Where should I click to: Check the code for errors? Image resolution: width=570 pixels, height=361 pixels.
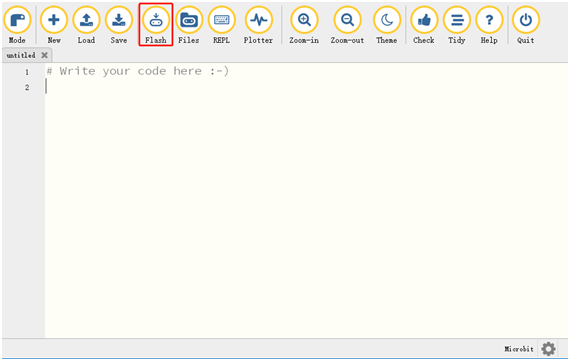[x=424, y=25]
